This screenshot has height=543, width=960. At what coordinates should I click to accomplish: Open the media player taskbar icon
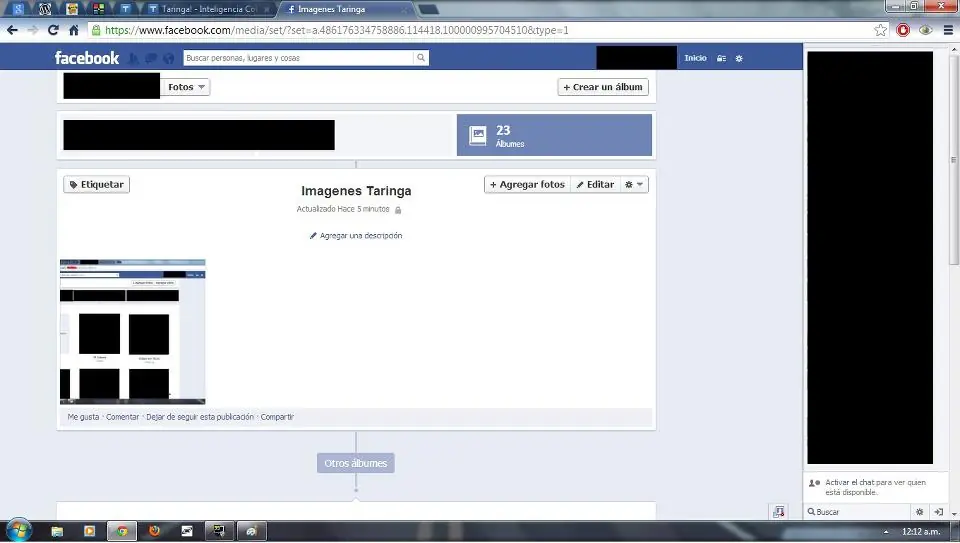click(89, 531)
